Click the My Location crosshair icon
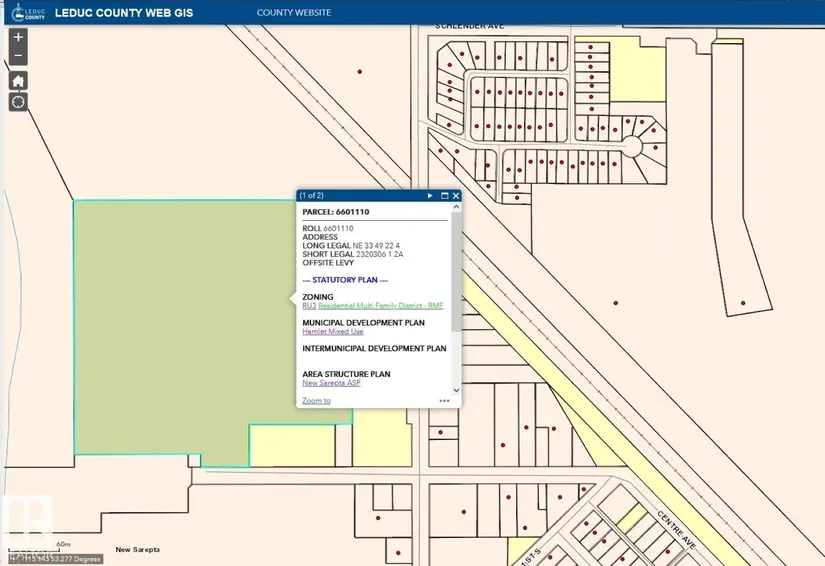825x566 pixels. pos(18,101)
